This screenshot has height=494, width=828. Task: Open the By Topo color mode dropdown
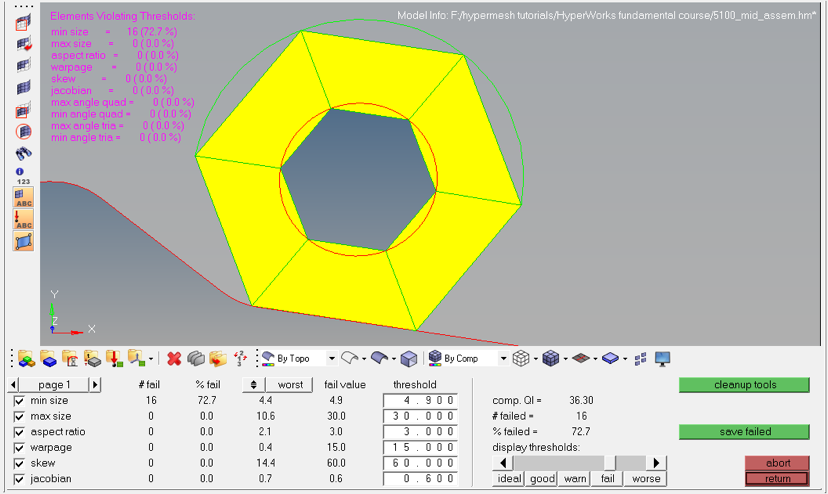(332, 359)
